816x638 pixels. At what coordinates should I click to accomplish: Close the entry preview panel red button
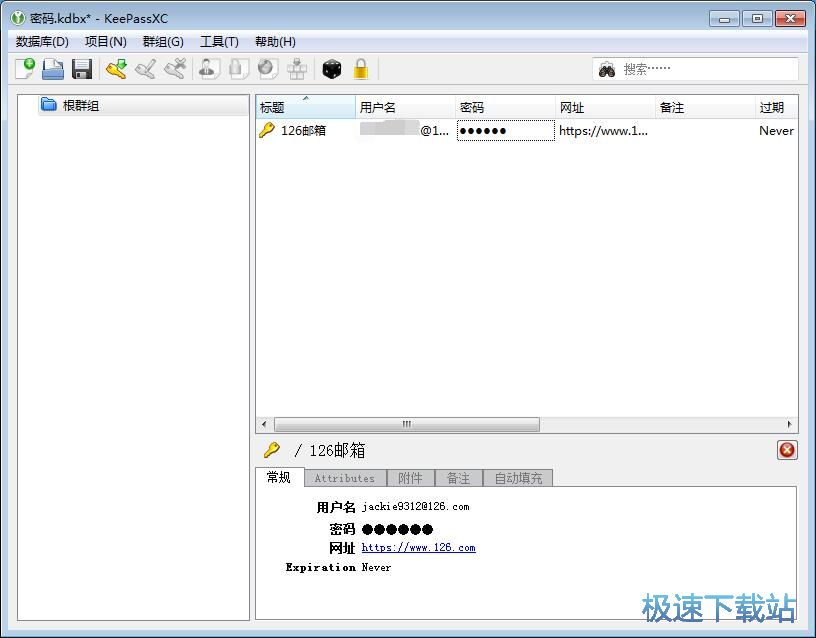787,450
